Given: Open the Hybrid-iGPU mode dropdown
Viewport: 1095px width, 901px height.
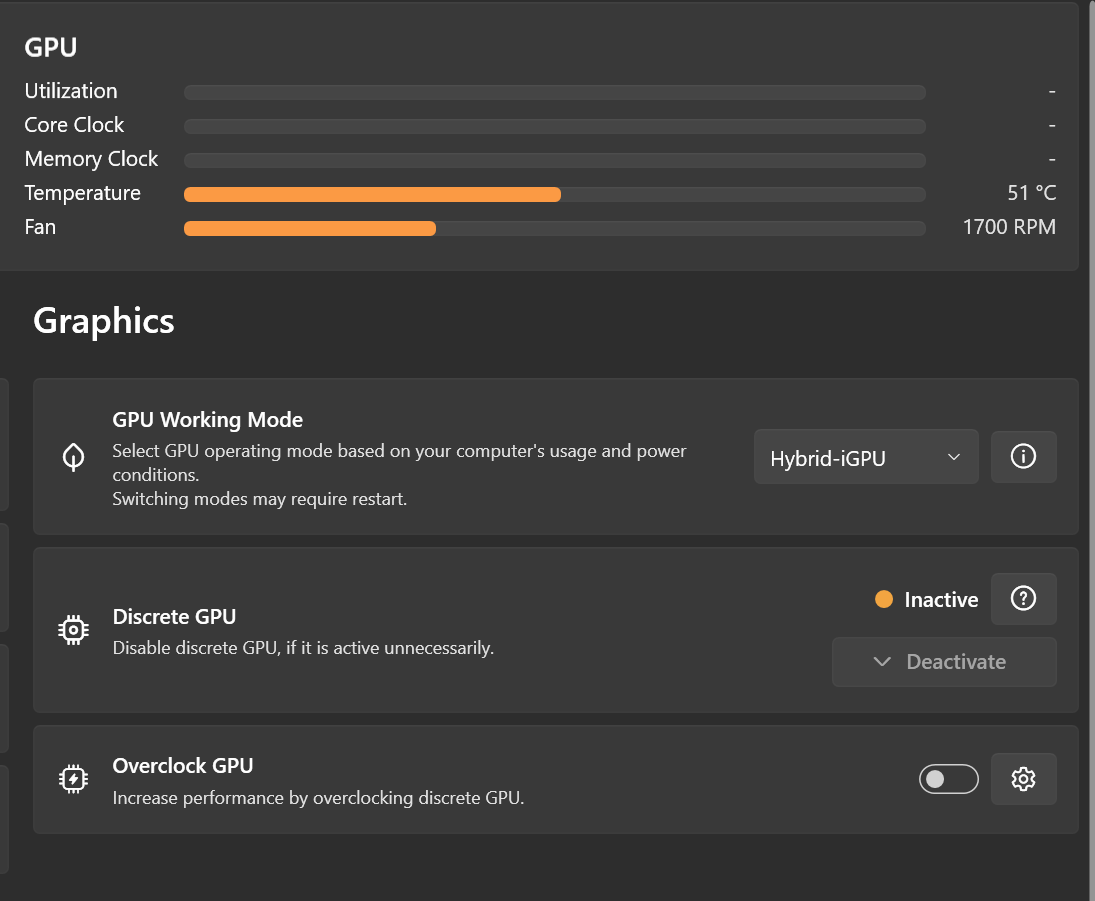Looking at the screenshot, I should pyautogui.click(x=866, y=456).
